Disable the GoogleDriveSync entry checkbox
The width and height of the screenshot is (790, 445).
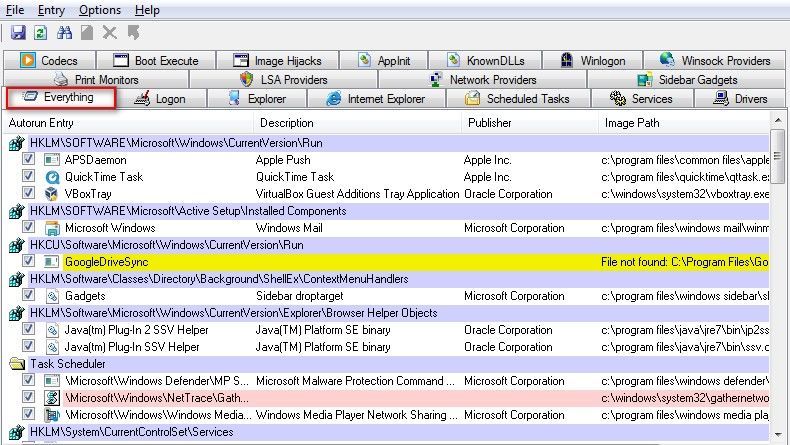(28, 261)
